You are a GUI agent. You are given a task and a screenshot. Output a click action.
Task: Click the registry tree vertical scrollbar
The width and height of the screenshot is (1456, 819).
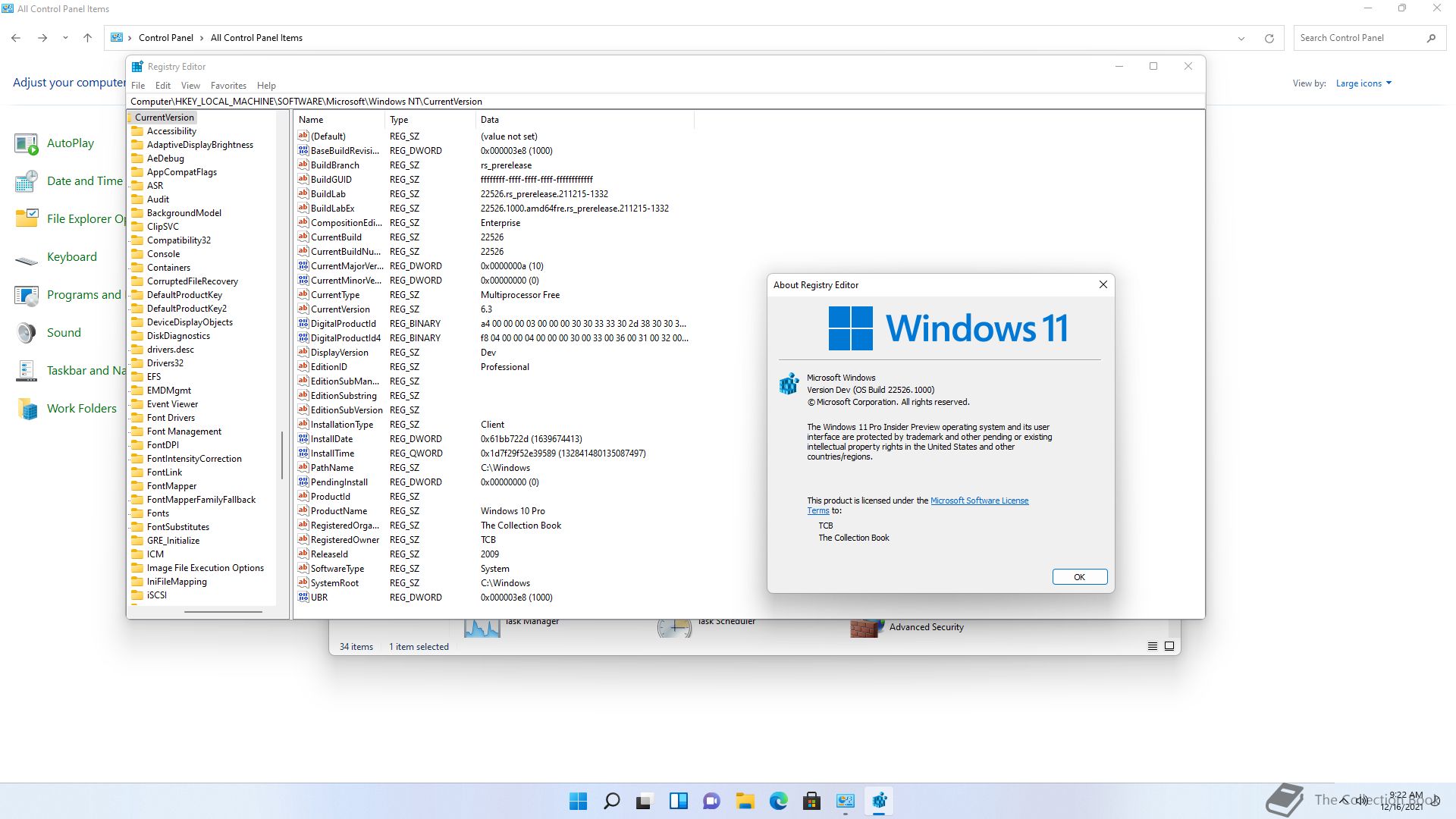[282, 455]
